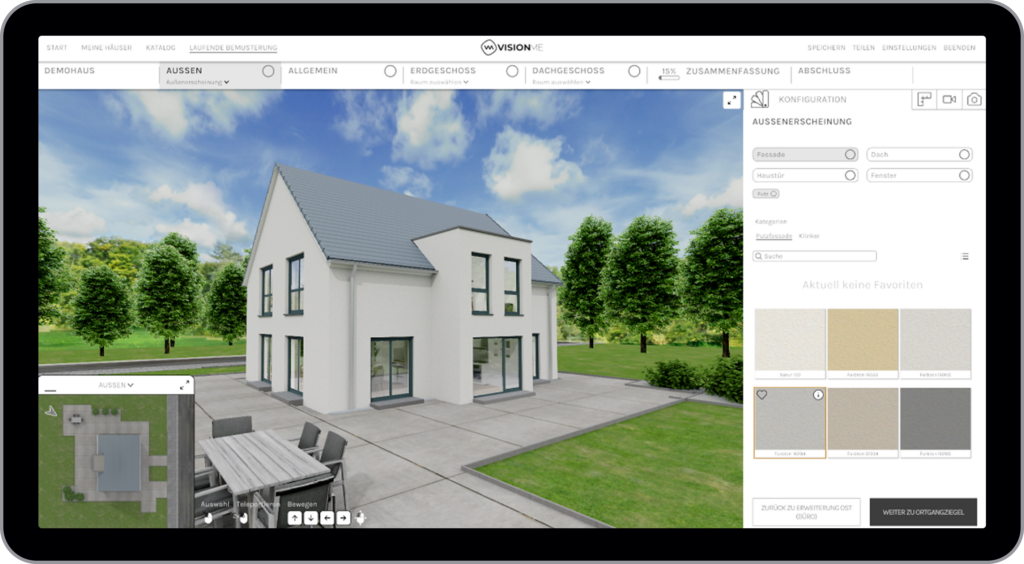This screenshot has height=564, width=1024.
Task: Expand the Erdgeschoss room selection dropdown
Action: tap(440, 82)
